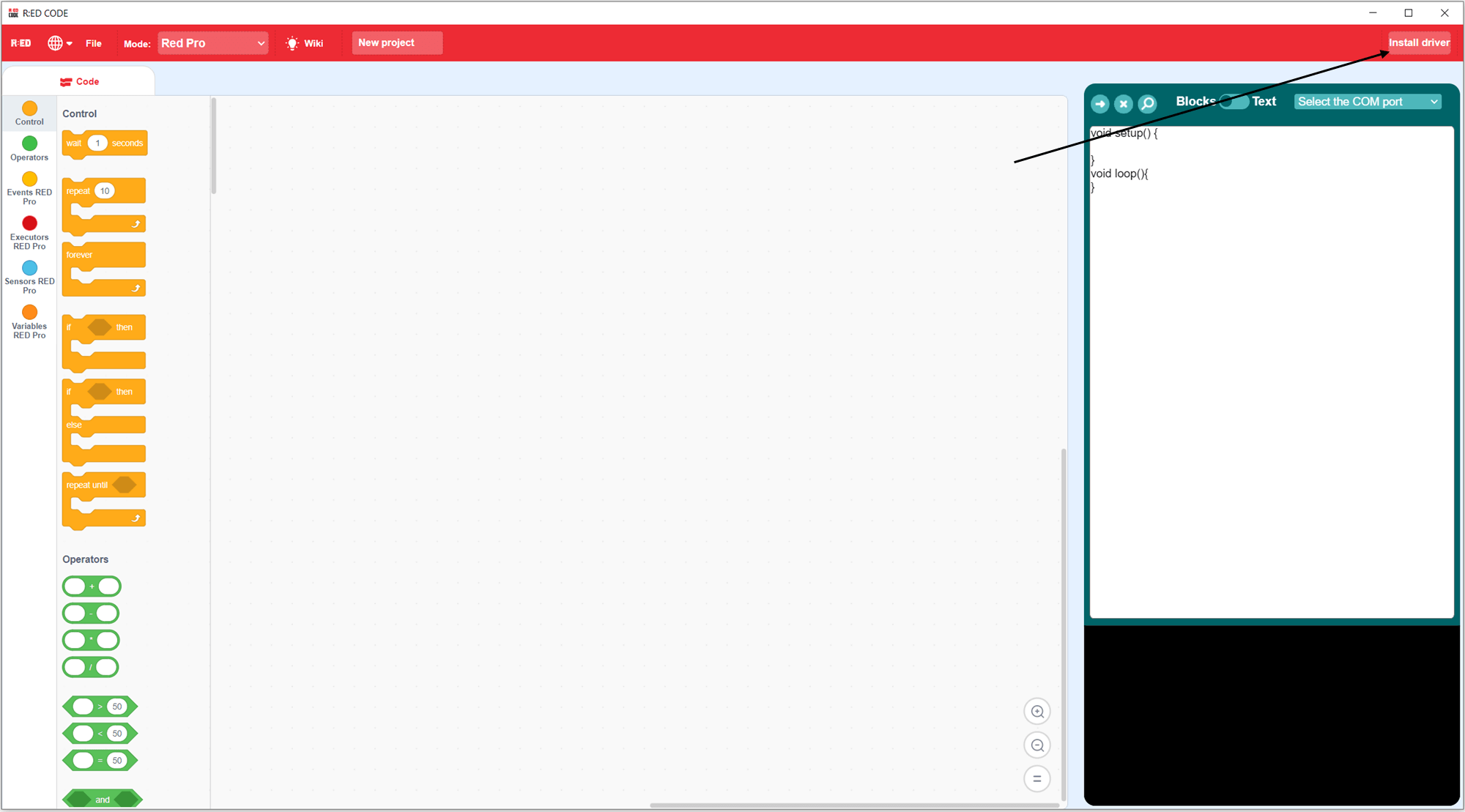The image size is (1465, 812).
Task: Open the File menu
Action: point(94,42)
